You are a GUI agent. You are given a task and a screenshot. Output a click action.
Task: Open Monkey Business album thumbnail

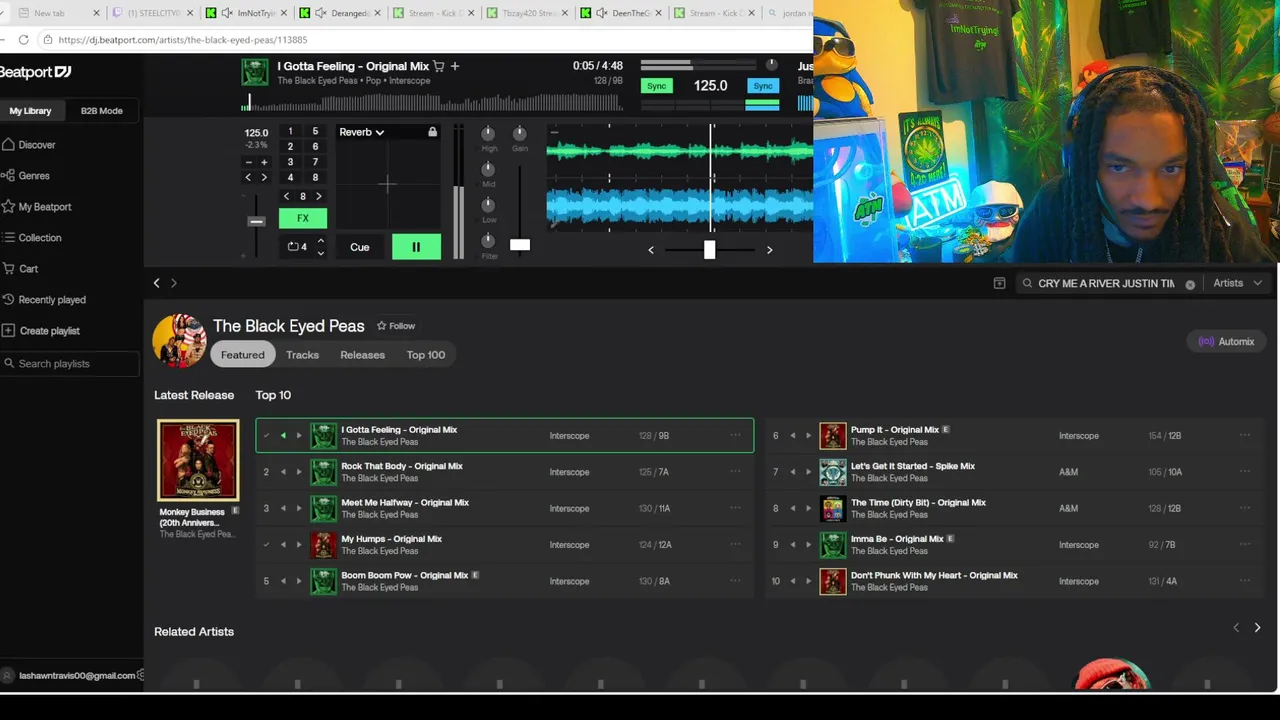click(198, 460)
